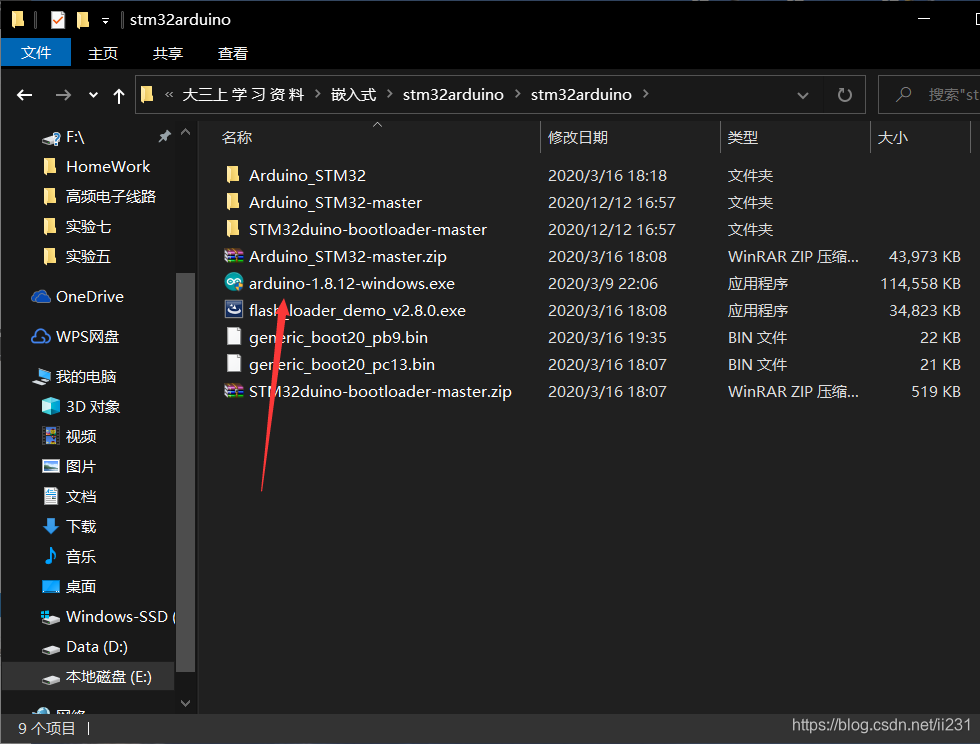Open 实验七 folder in sidebar

tap(88, 226)
